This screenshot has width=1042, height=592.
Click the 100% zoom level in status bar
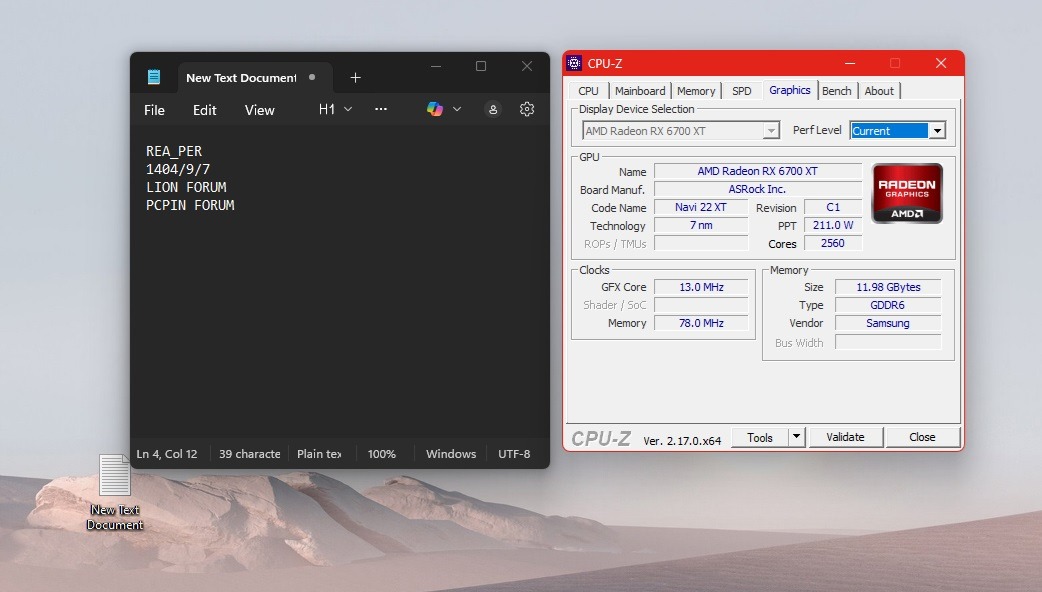381,454
